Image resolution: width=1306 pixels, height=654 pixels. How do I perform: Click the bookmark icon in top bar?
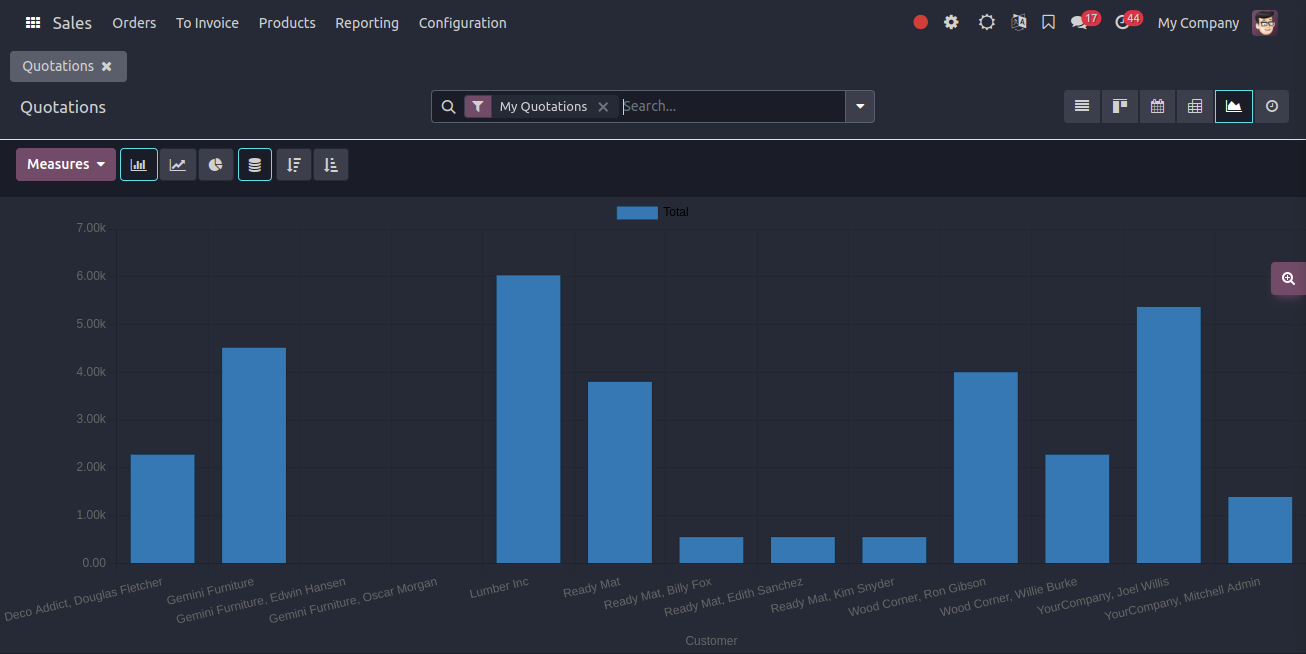[1048, 22]
